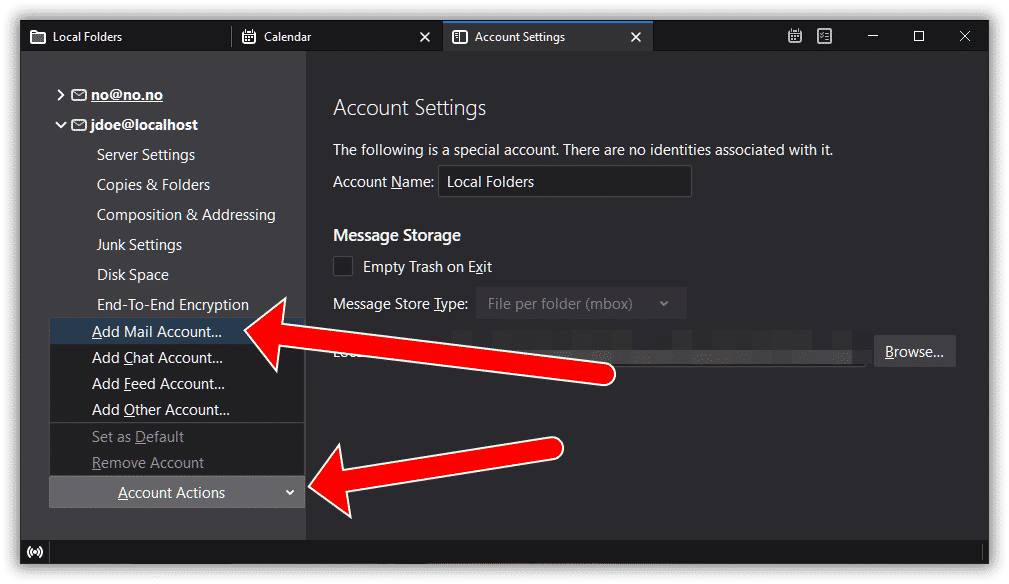Click the Calendar tab icon
This screenshot has height=584, width=1009.
[x=248, y=37]
